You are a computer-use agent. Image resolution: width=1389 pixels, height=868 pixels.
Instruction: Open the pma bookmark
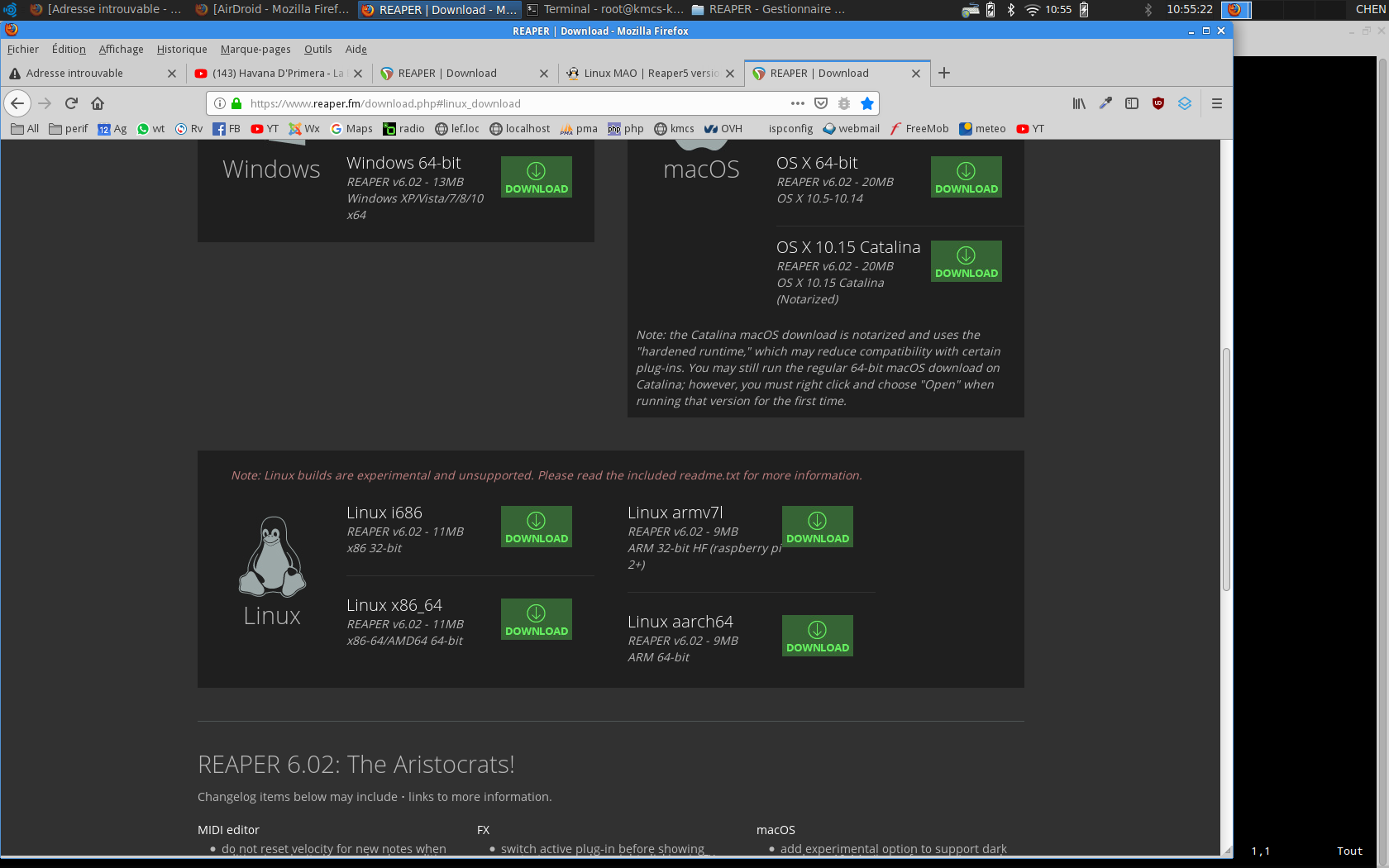(x=579, y=129)
